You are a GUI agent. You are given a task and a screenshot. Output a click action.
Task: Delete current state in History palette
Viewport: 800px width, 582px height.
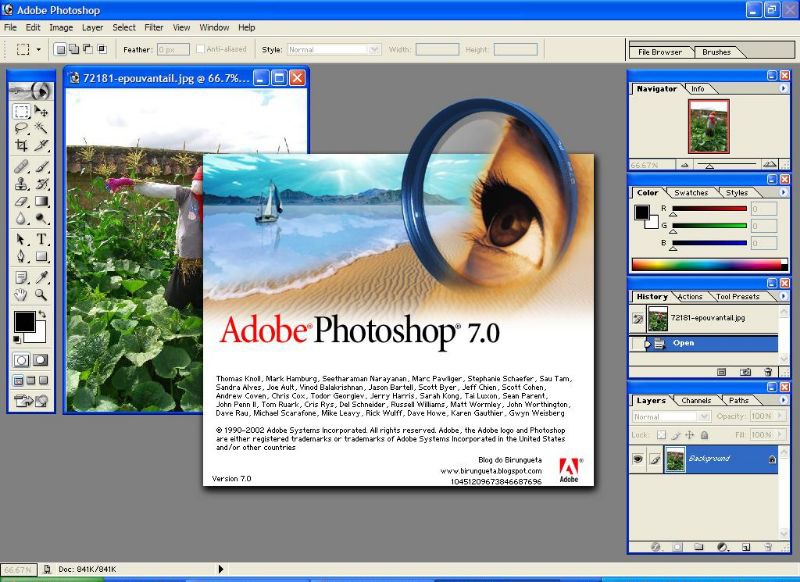click(768, 372)
